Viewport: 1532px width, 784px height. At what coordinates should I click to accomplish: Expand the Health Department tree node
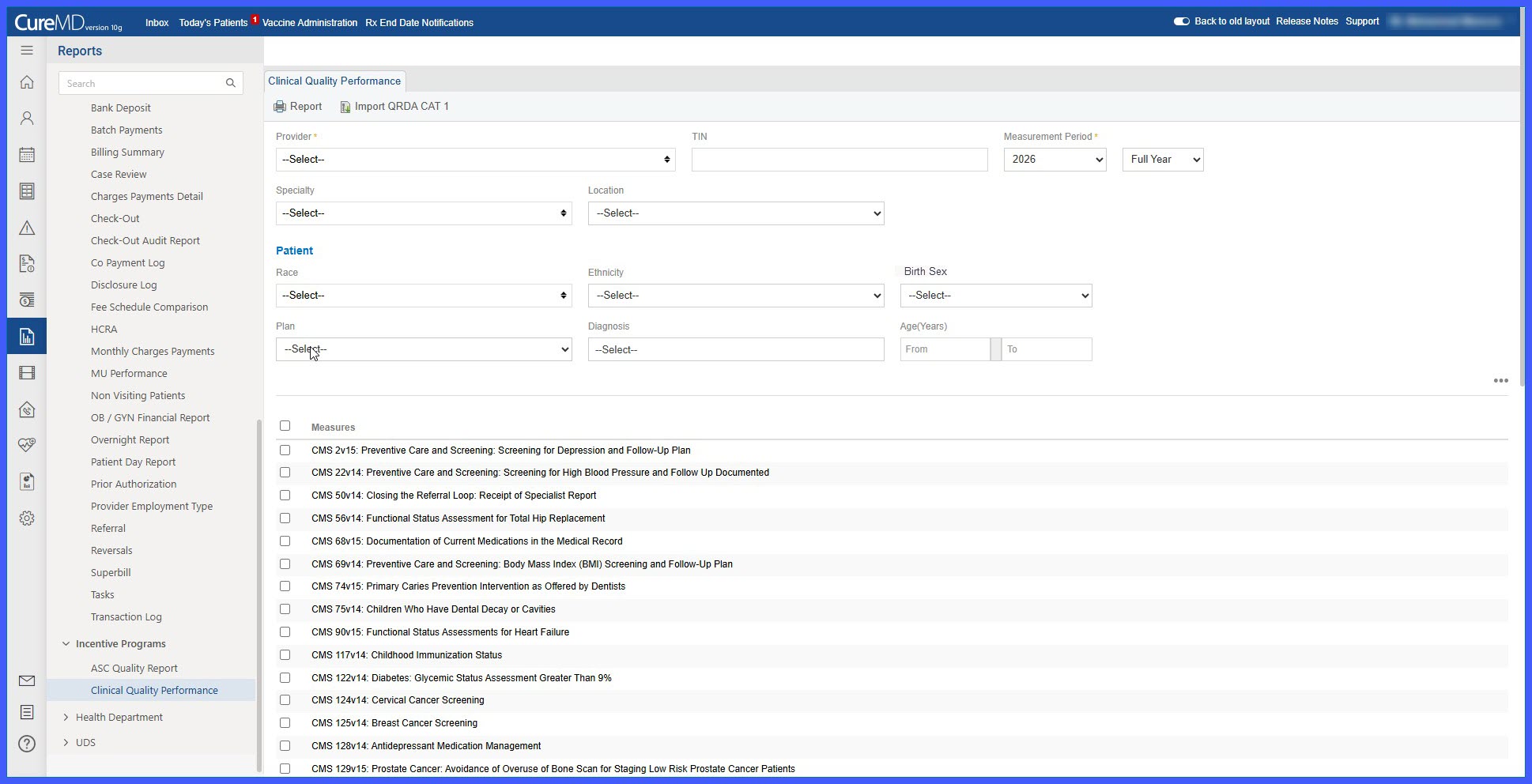click(66, 717)
